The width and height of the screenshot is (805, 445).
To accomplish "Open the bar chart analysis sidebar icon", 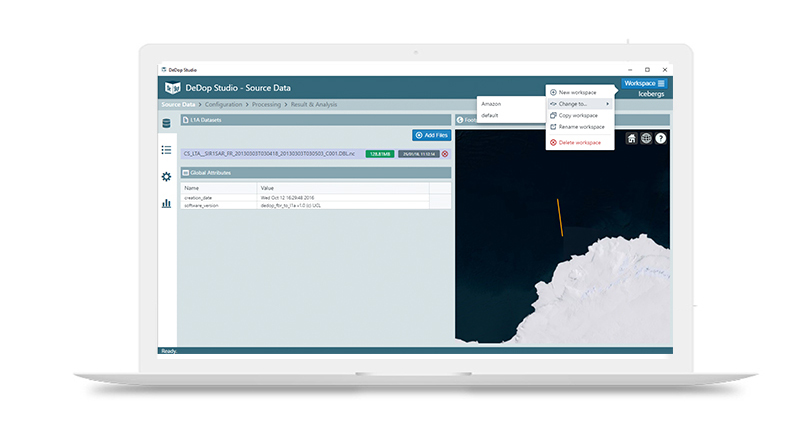I will tap(167, 203).
